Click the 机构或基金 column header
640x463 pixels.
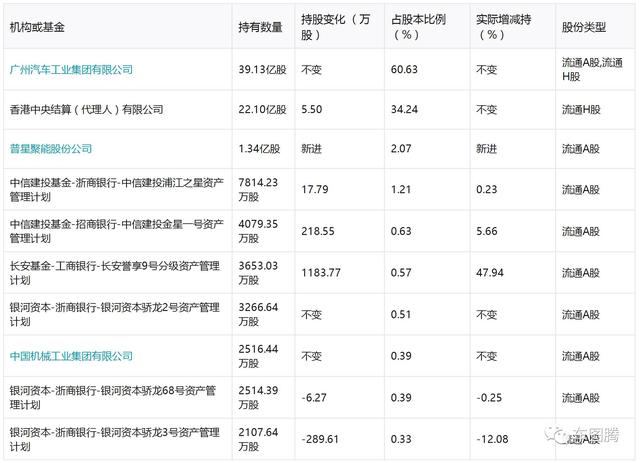click(x=37, y=27)
